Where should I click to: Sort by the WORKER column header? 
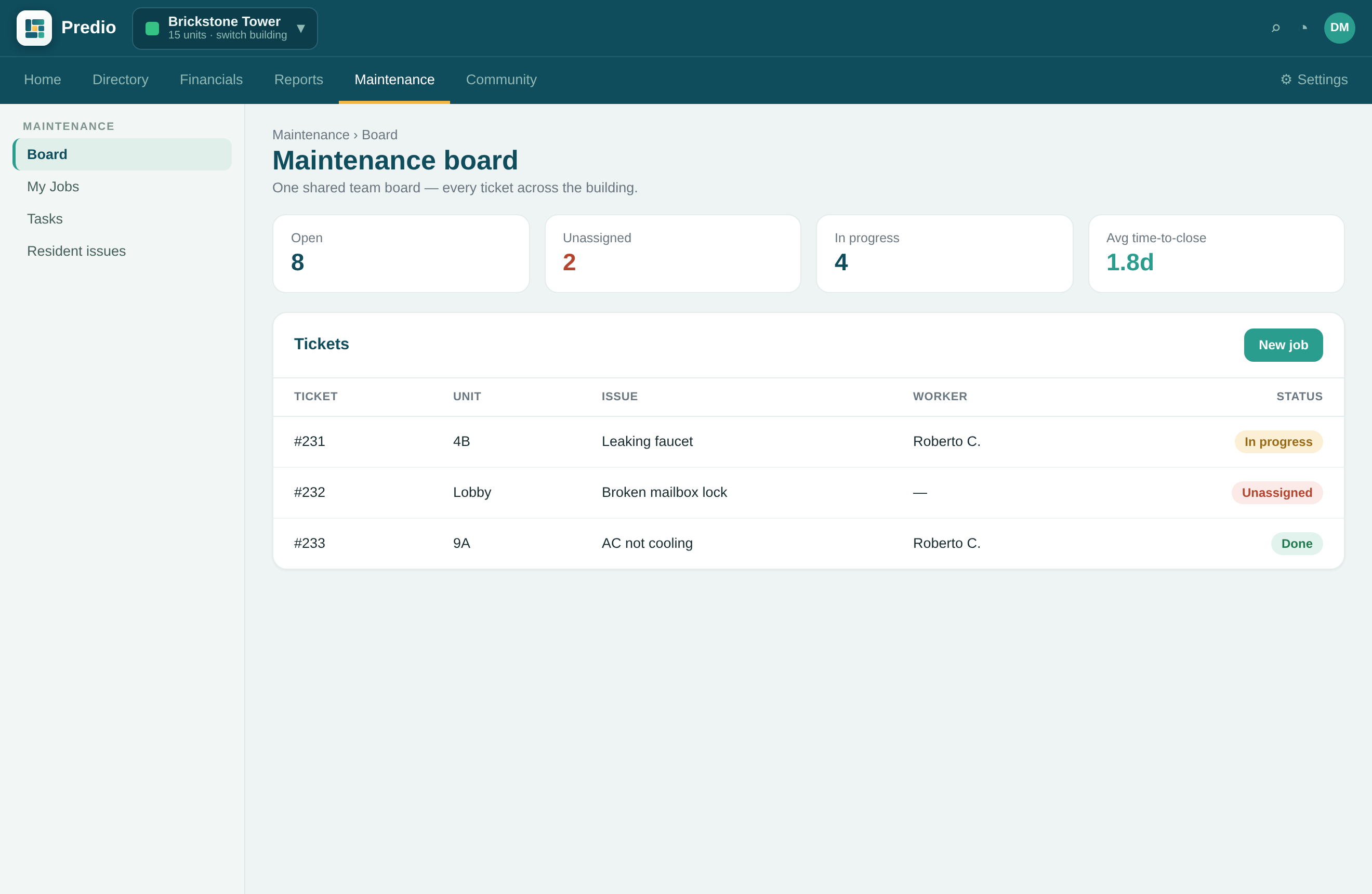940,397
